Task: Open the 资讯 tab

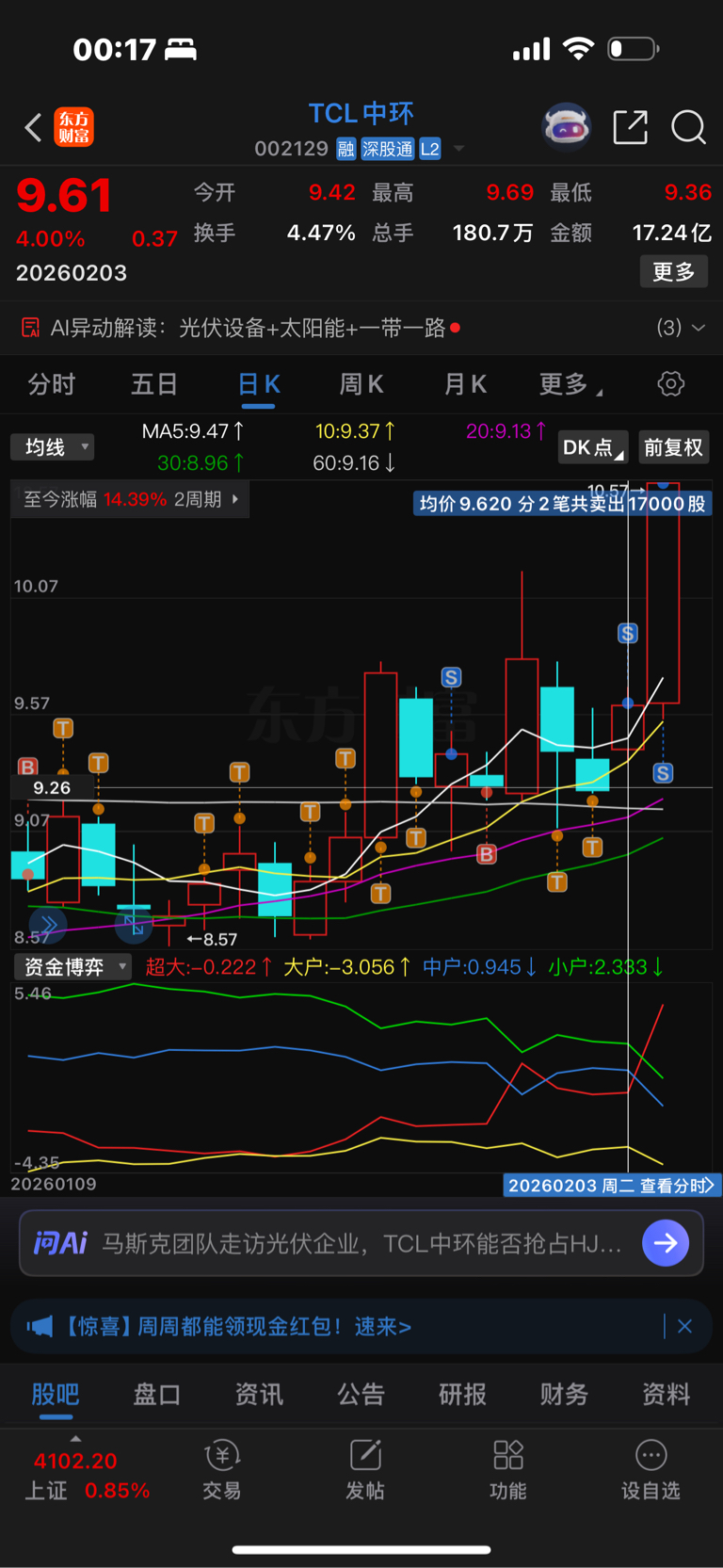Action: click(259, 1395)
